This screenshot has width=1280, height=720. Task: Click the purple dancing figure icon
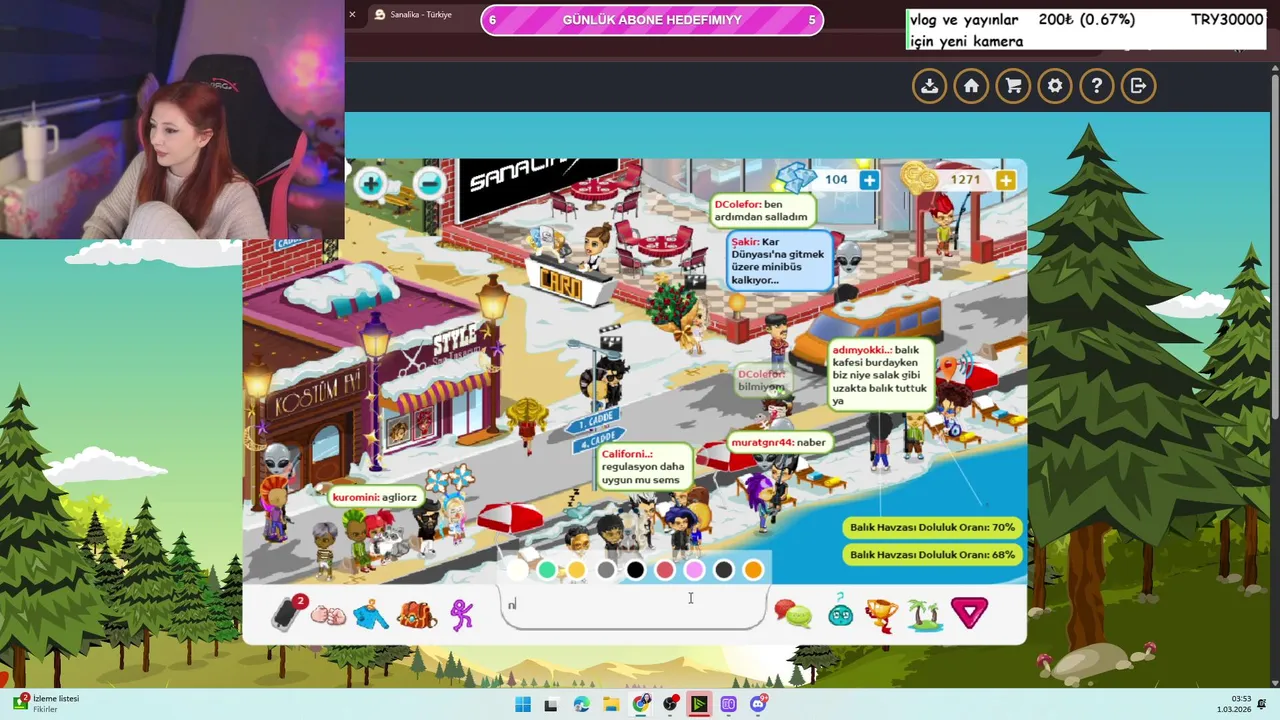point(461,614)
